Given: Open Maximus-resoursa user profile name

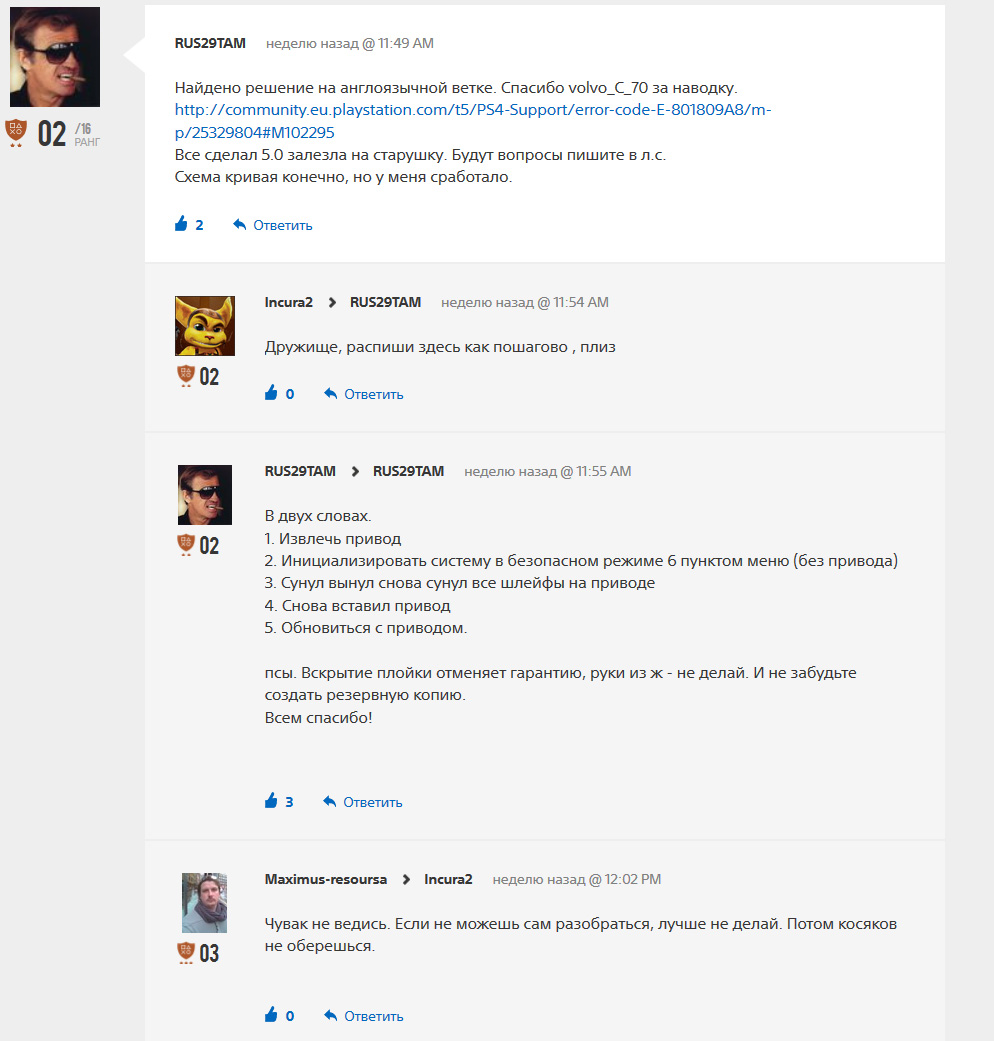Looking at the screenshot, I should point(326,880).
